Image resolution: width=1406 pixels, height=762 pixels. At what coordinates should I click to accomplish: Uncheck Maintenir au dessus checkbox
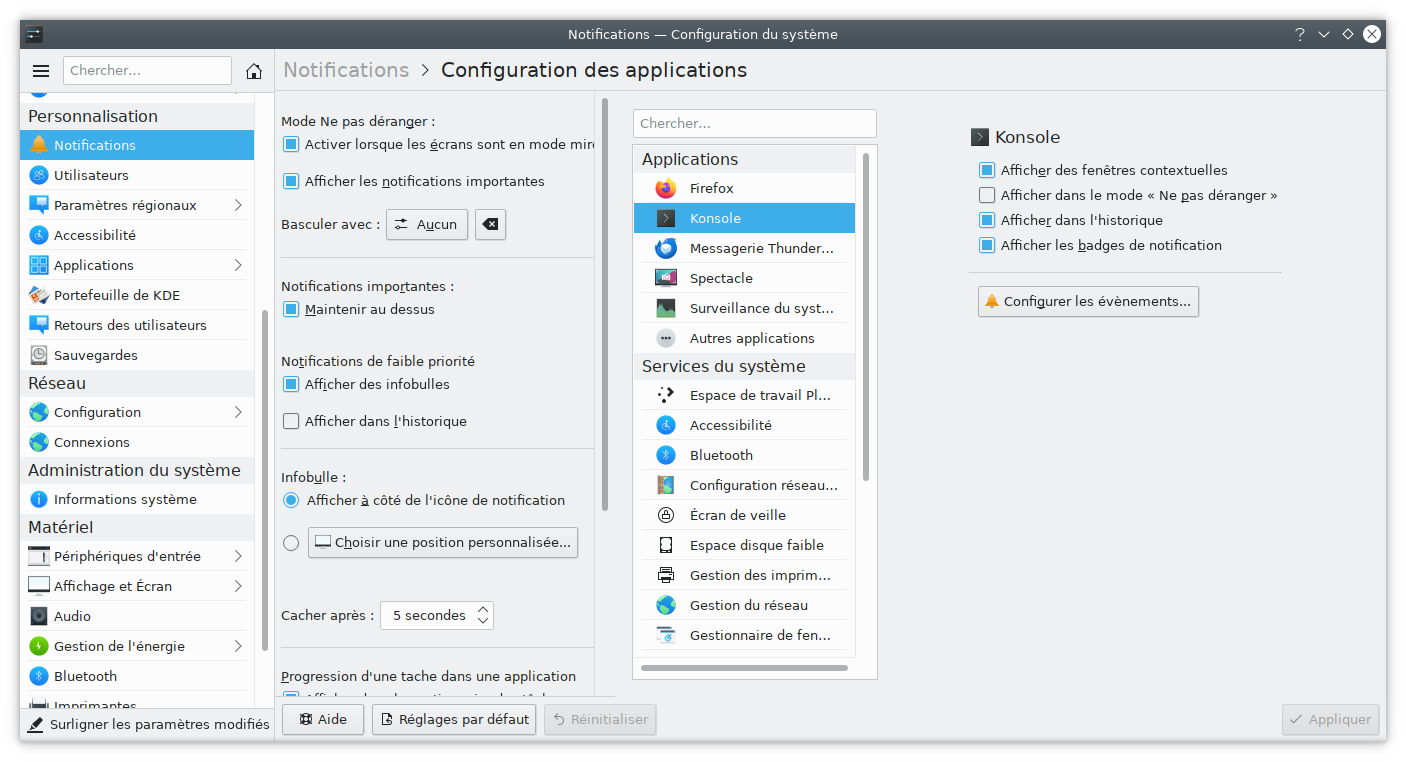291,309
